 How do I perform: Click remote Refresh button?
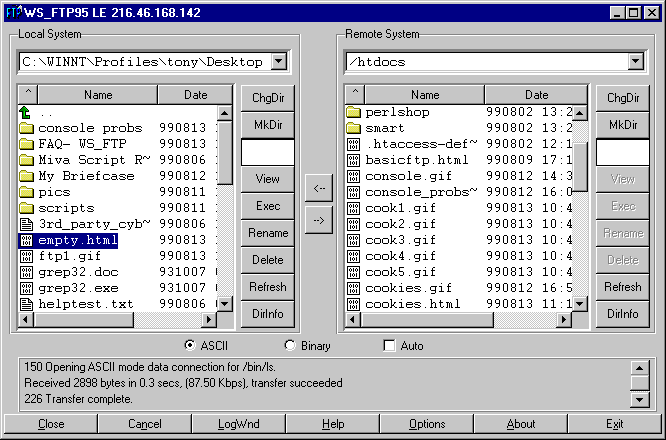click(x=623, y=287)
